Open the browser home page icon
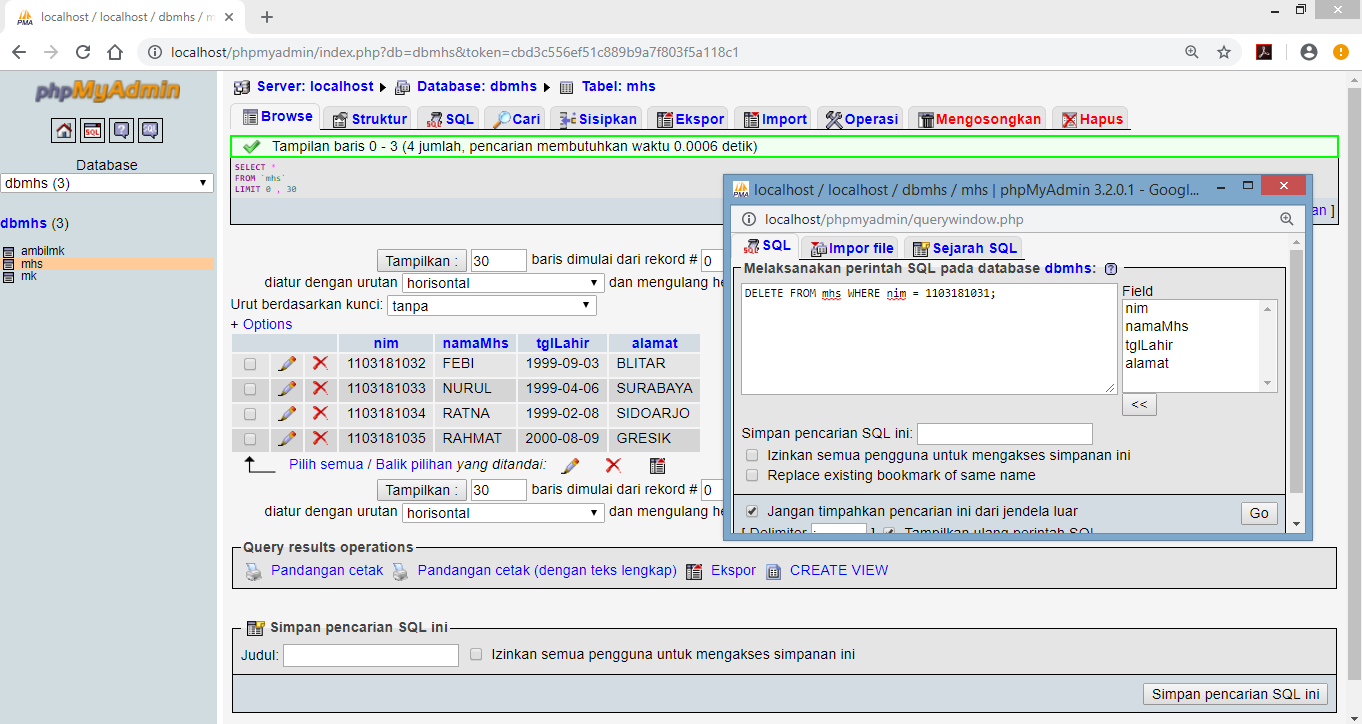This screenshot has height=724, width=1362. 115,52
